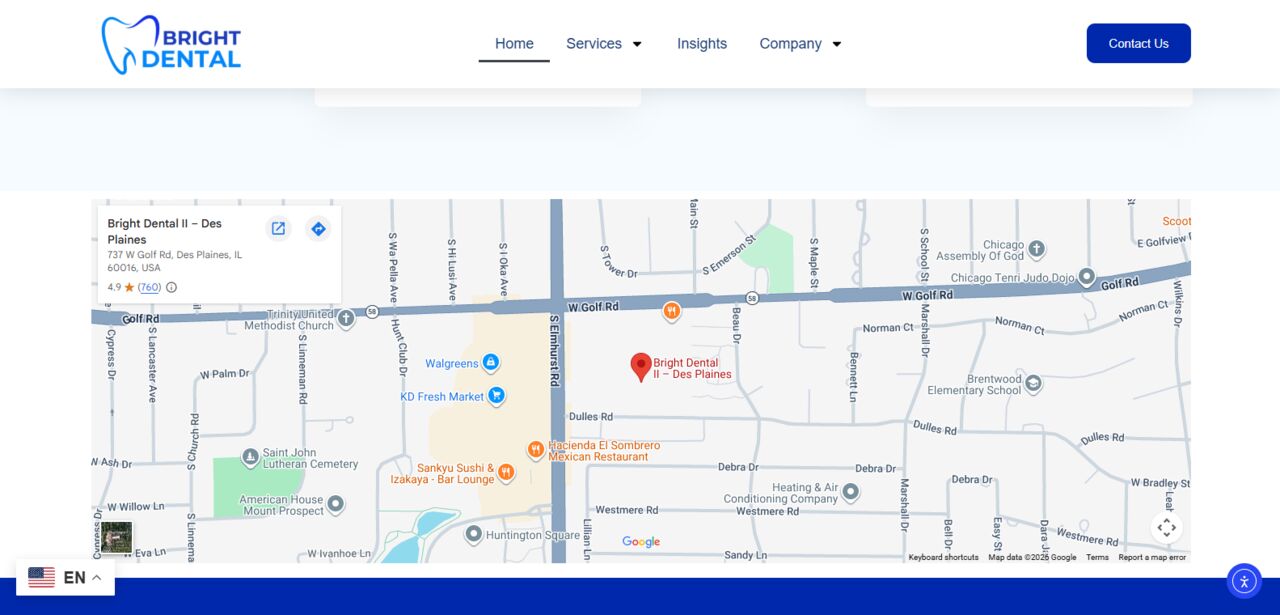Expand the Services dropdown arrow
1280x615 pixels.
(637, 44)
